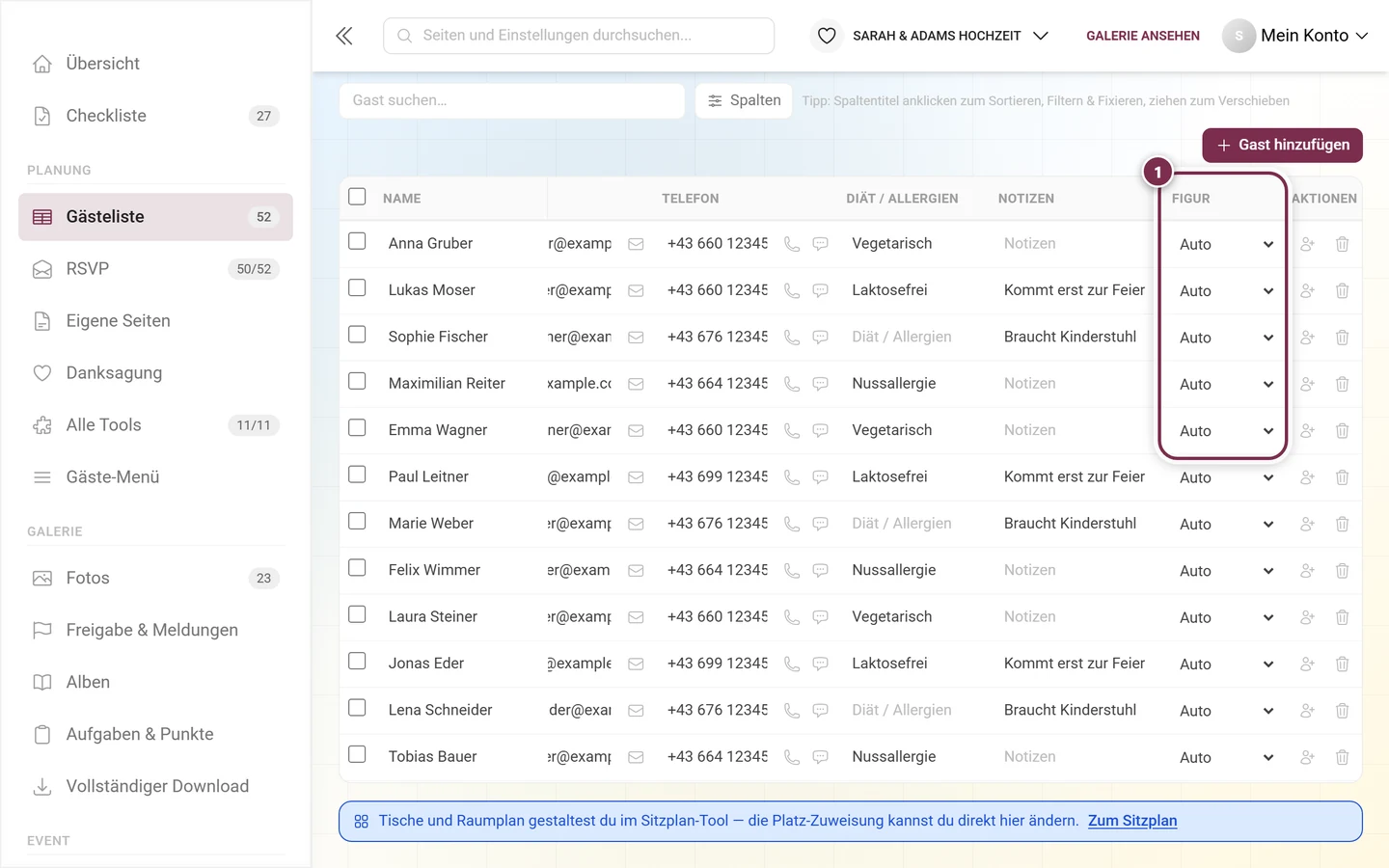Mark the checkbox for Laura Steiner

click(x=357, y=614)
